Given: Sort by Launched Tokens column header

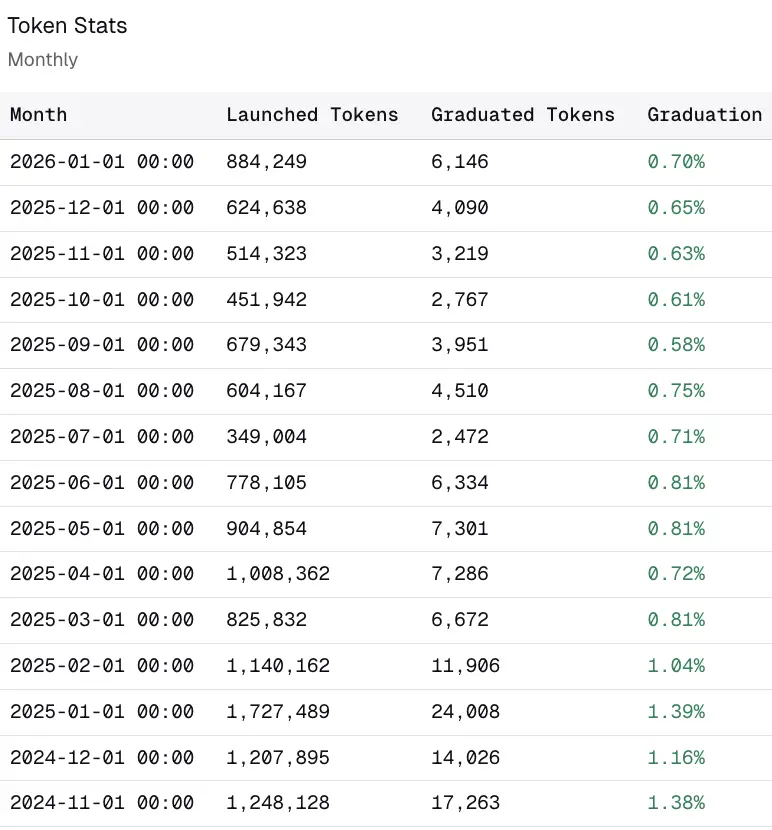Looking at the screenshot, I should click(312, 115).
